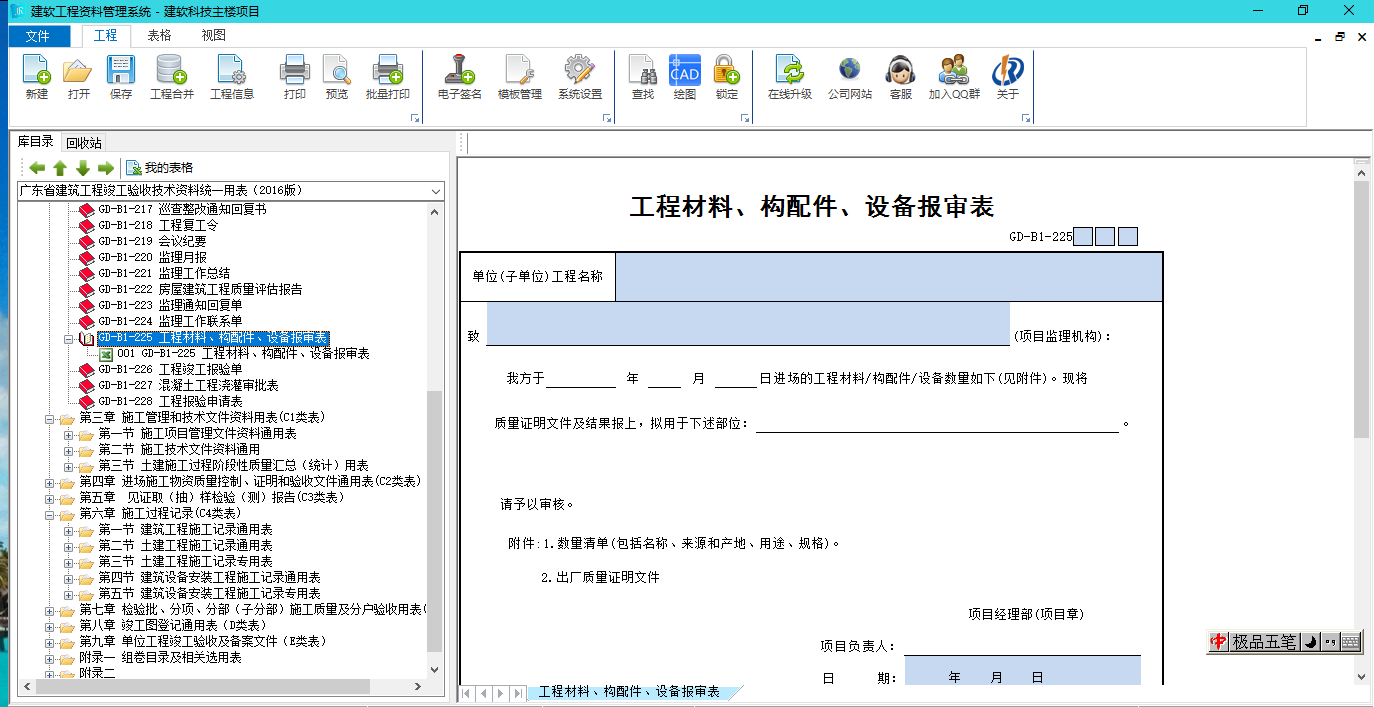Switch to the 工程 ribbon tab

pos(105,36)
